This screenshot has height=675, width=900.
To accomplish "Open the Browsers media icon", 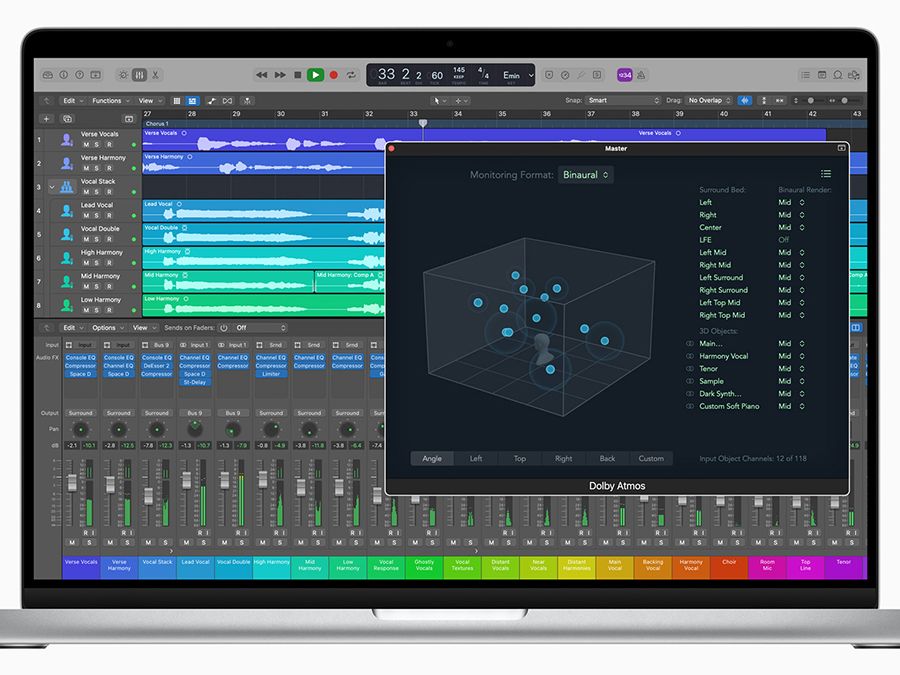I will (x=854, y=75).
